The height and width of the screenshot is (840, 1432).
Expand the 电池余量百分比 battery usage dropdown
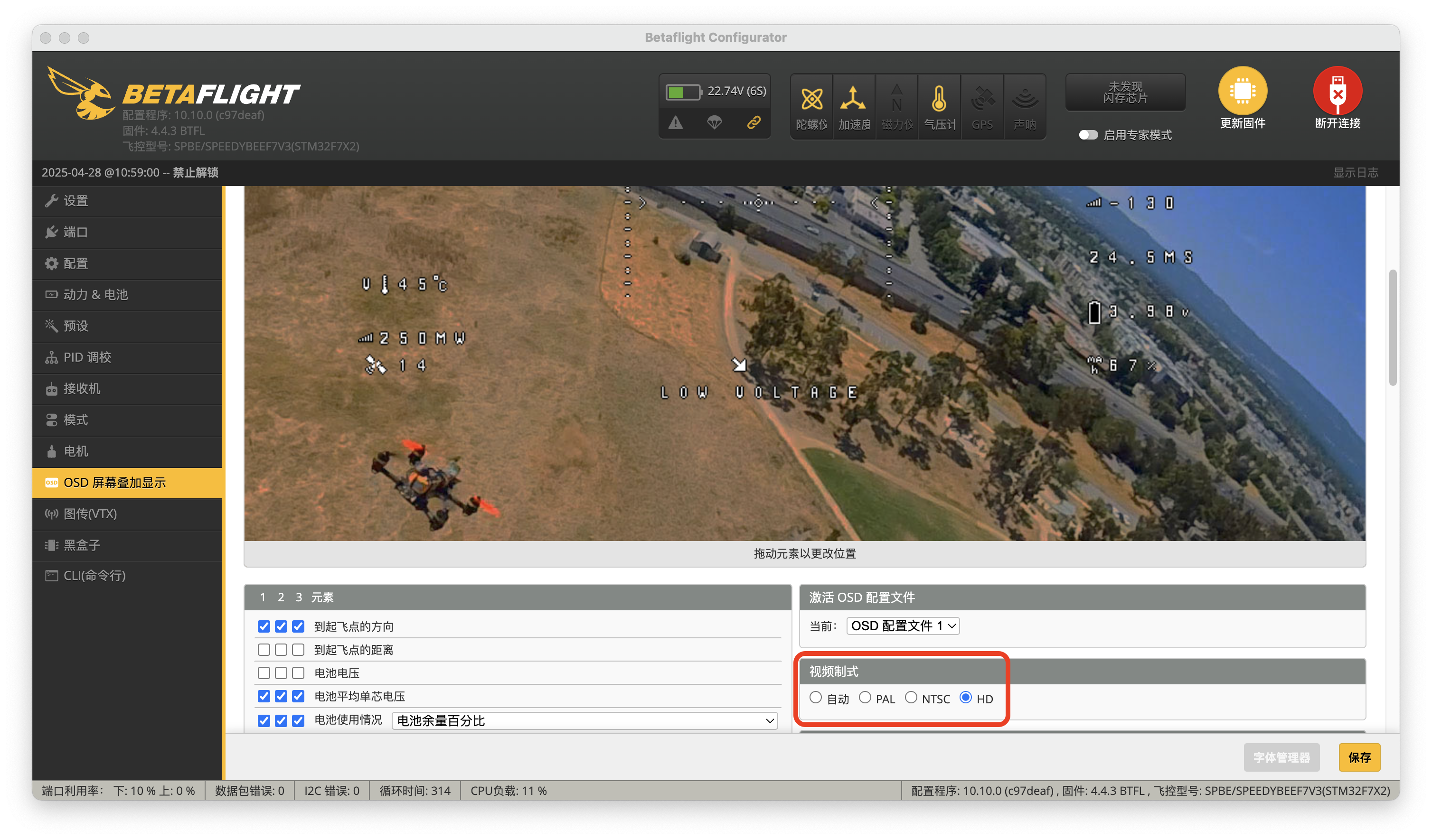coord(584,721)
